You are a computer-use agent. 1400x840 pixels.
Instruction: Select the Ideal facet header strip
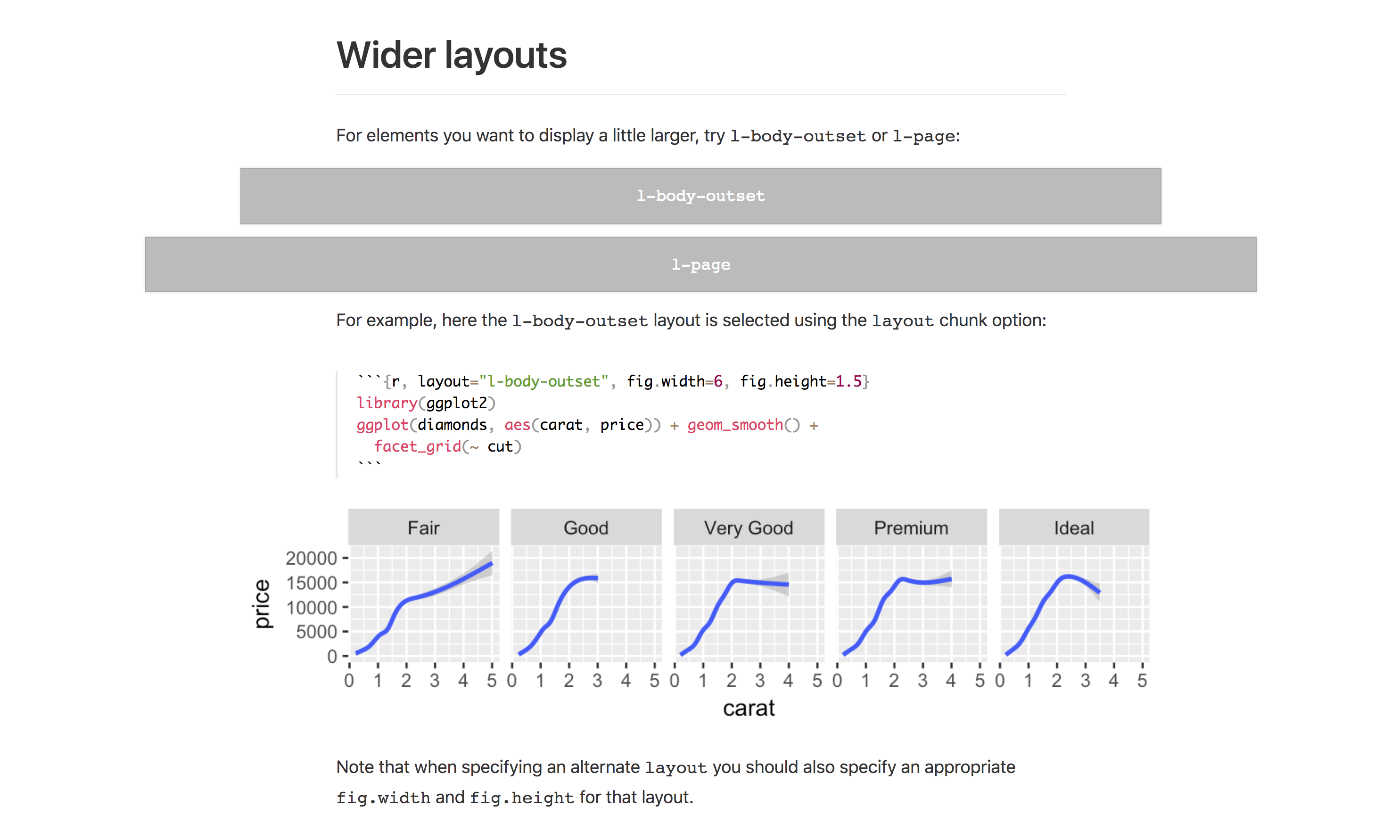tap(1073, 527)
